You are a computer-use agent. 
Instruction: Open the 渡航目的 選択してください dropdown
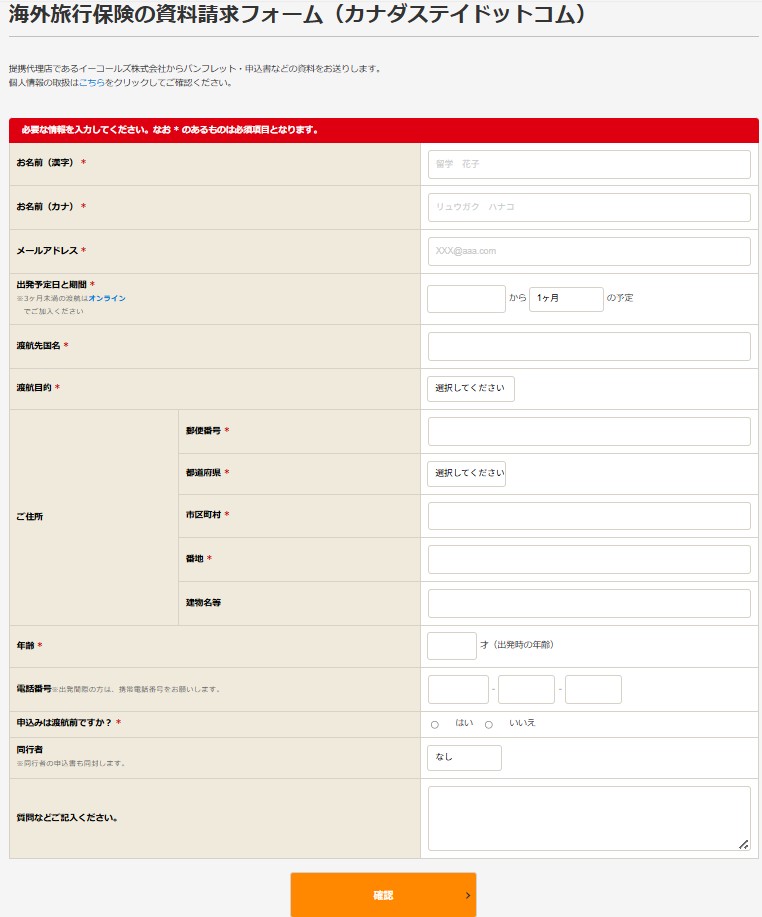pyautogui.click(x=471, y=388)
